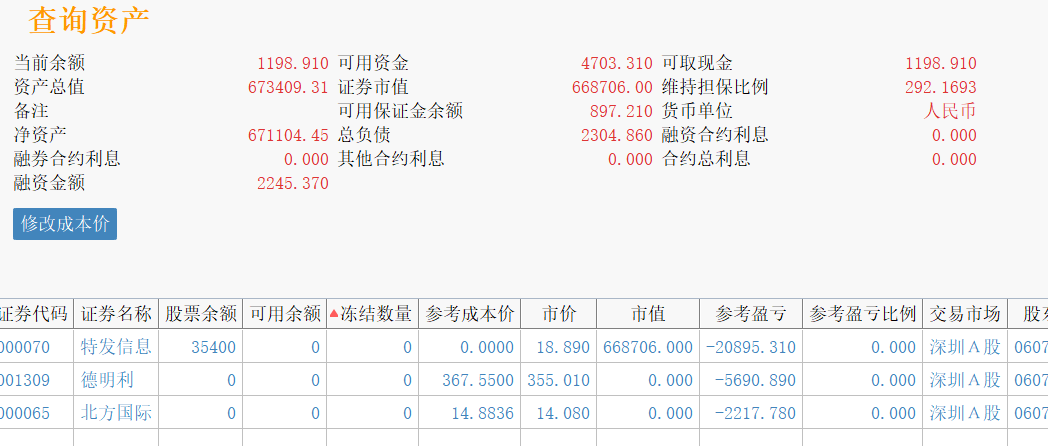This screenshot has height=446, width=1048.
Task: Sort by the 参考成本价 column header
Action: (x=469, y=314)
